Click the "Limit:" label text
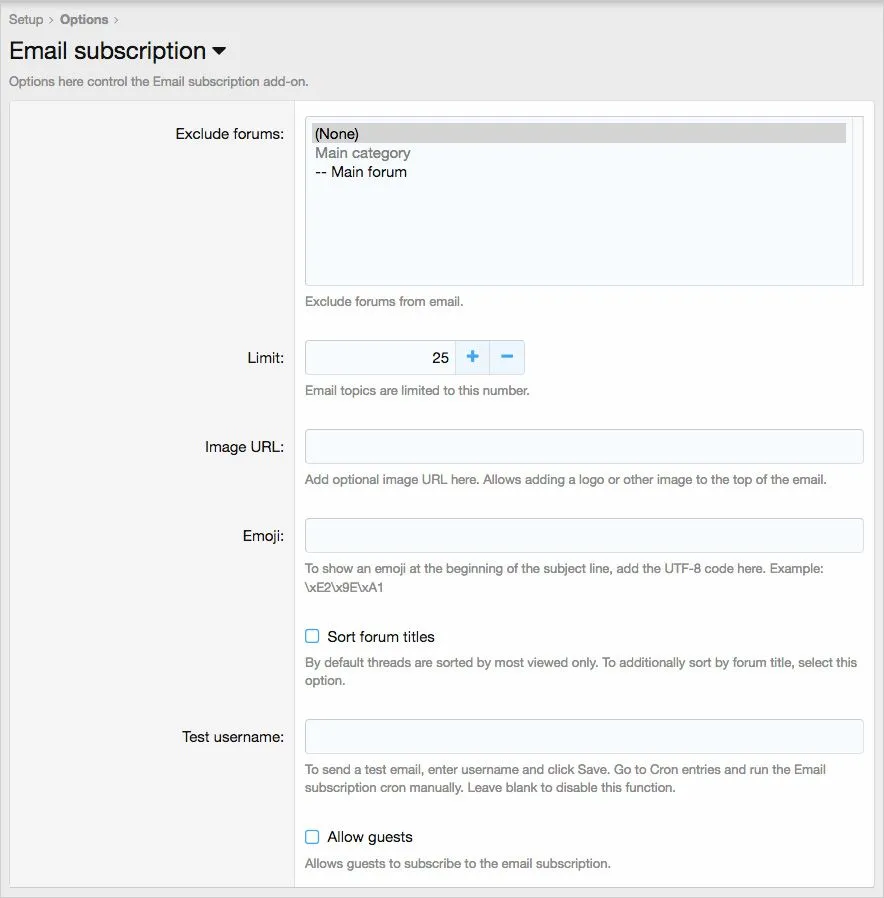884x898 pixels. tap(263, 357)
